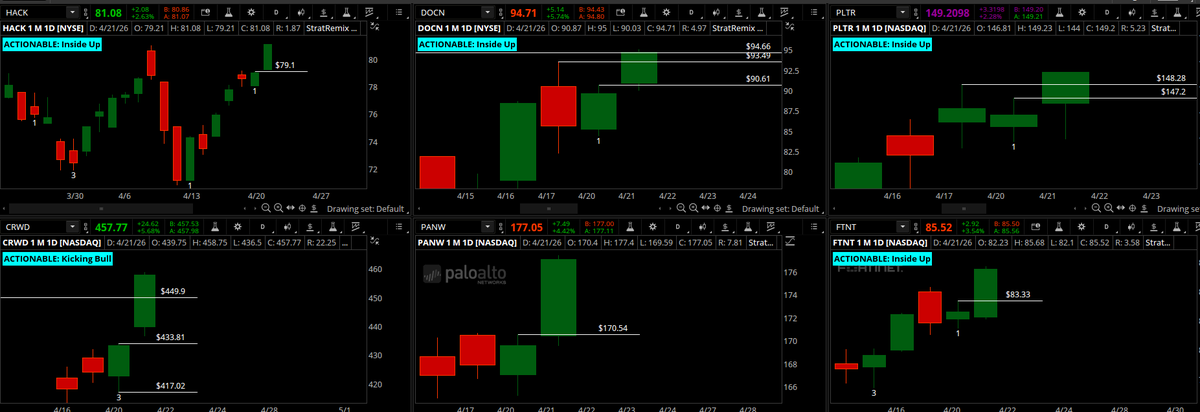Toggle price axis scale icon in PANW chart
This screenshot has height=412, width=1200.
click(790, 241)
